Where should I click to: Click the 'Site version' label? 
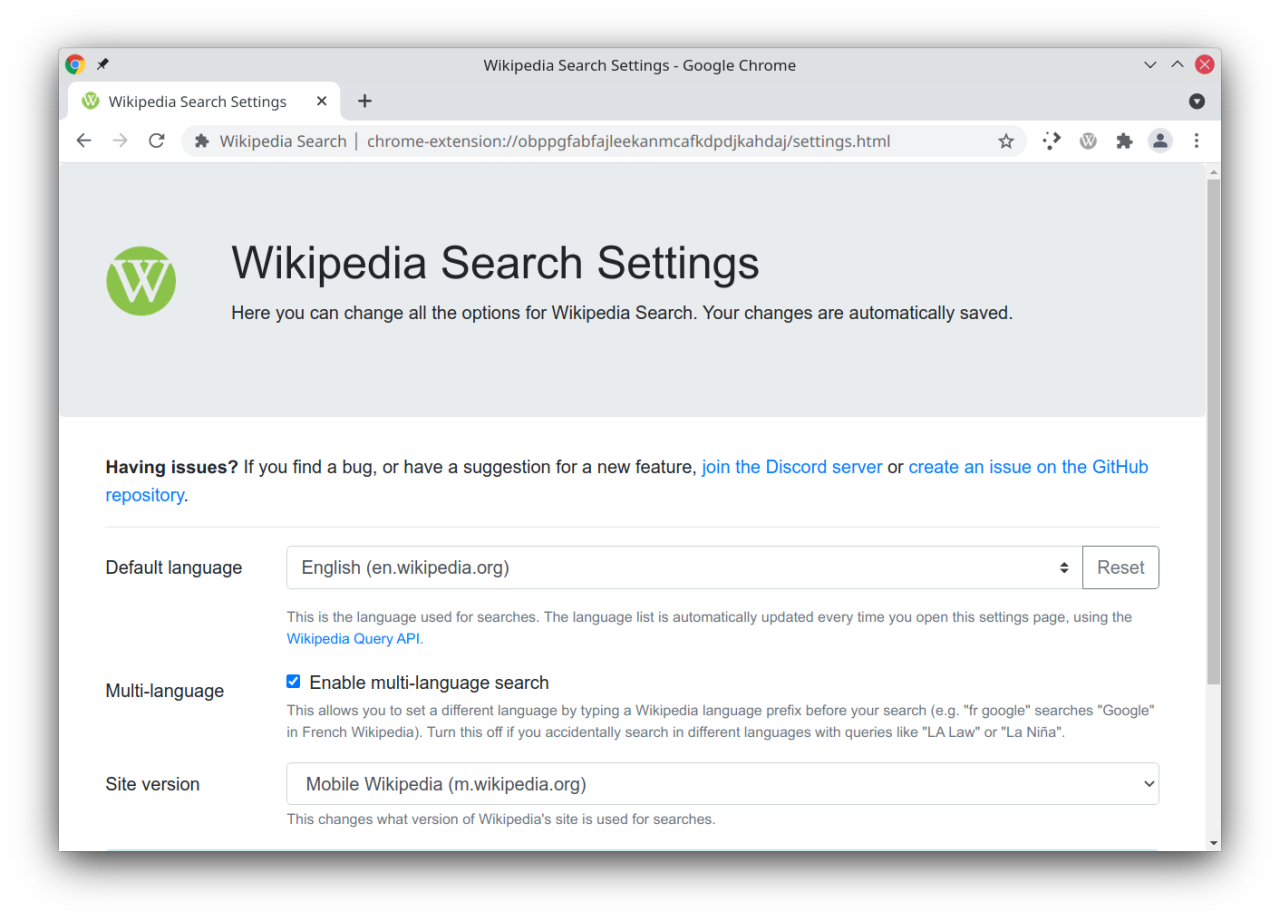point(153,784)
